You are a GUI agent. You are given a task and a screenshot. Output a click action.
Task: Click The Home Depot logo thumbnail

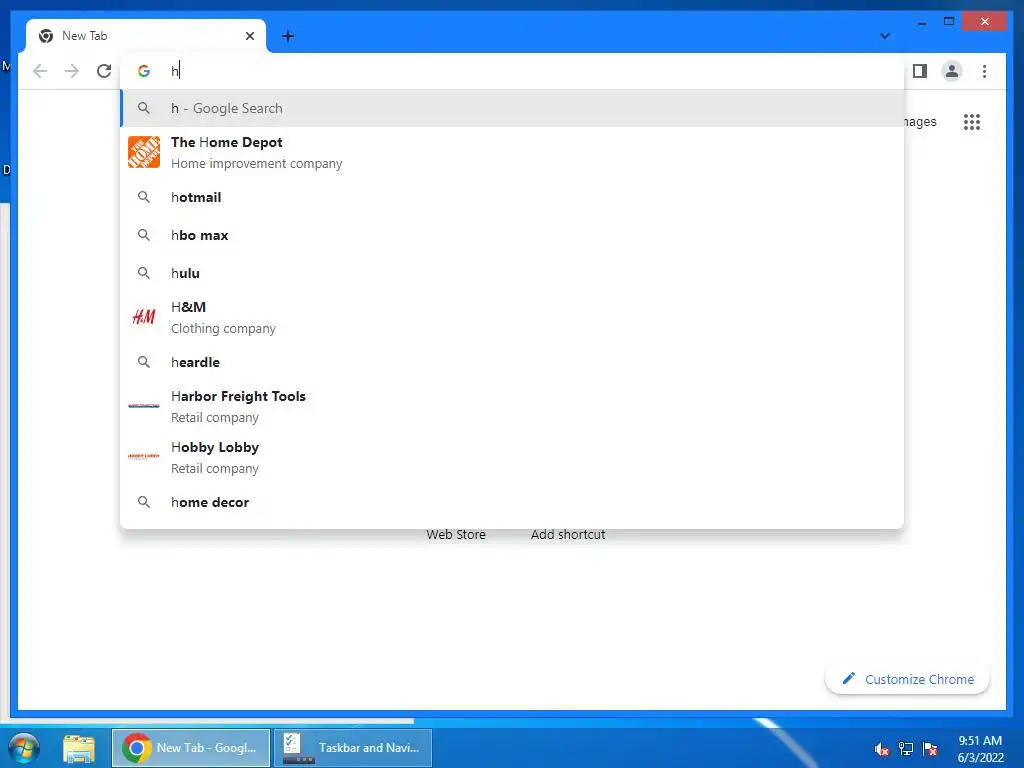pos(144,152)
